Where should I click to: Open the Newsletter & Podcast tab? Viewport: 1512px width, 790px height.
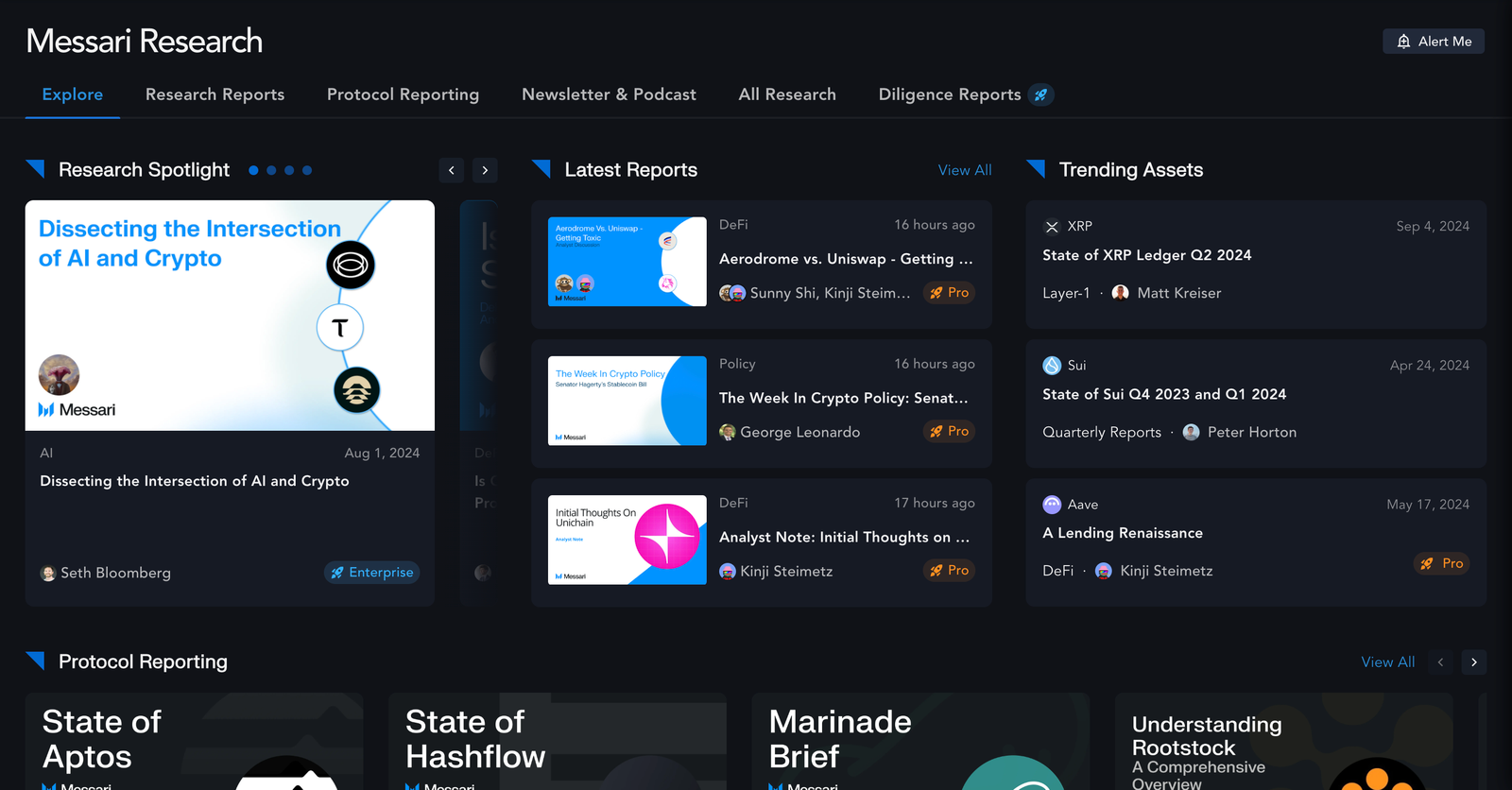coord(609,94)
